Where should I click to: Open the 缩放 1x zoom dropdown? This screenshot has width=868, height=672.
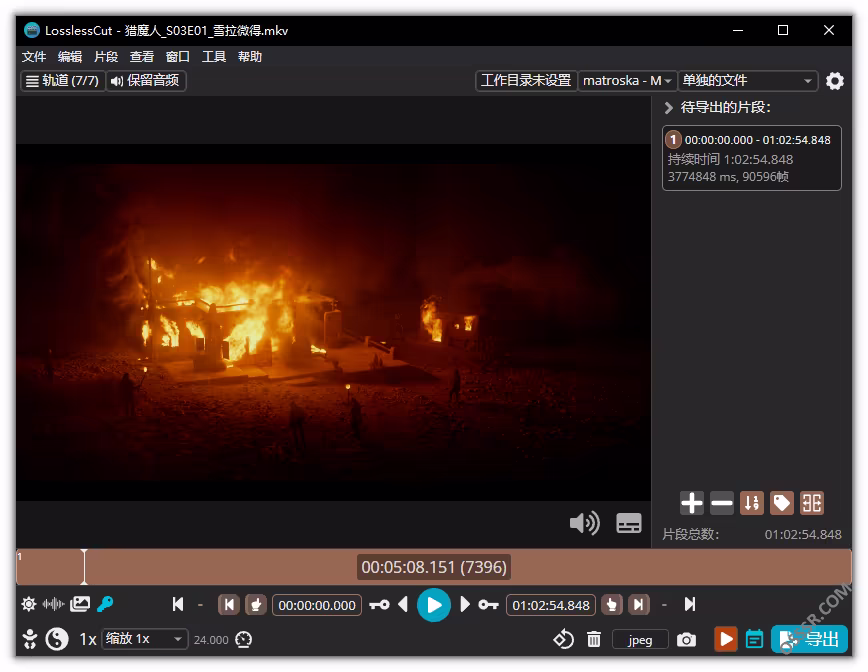144,639
